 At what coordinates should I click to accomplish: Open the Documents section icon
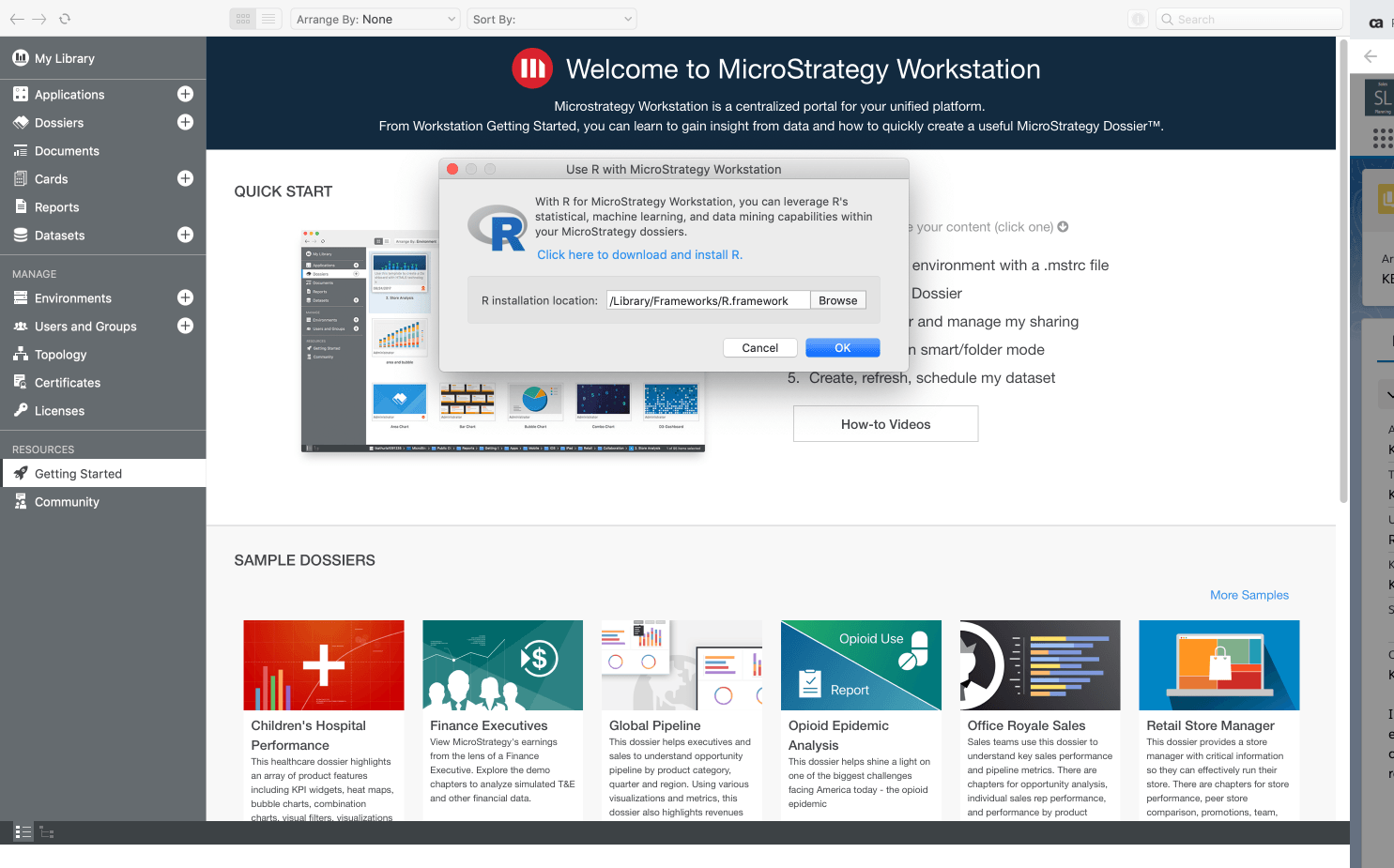tap(21, 150)
